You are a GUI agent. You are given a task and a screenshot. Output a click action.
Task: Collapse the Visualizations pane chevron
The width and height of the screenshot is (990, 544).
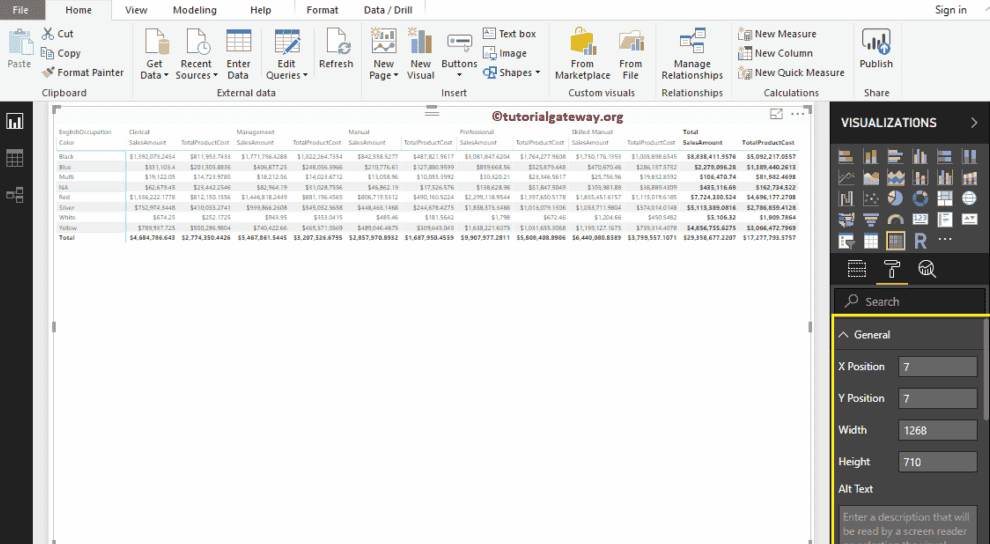click(x=974, y=122)
